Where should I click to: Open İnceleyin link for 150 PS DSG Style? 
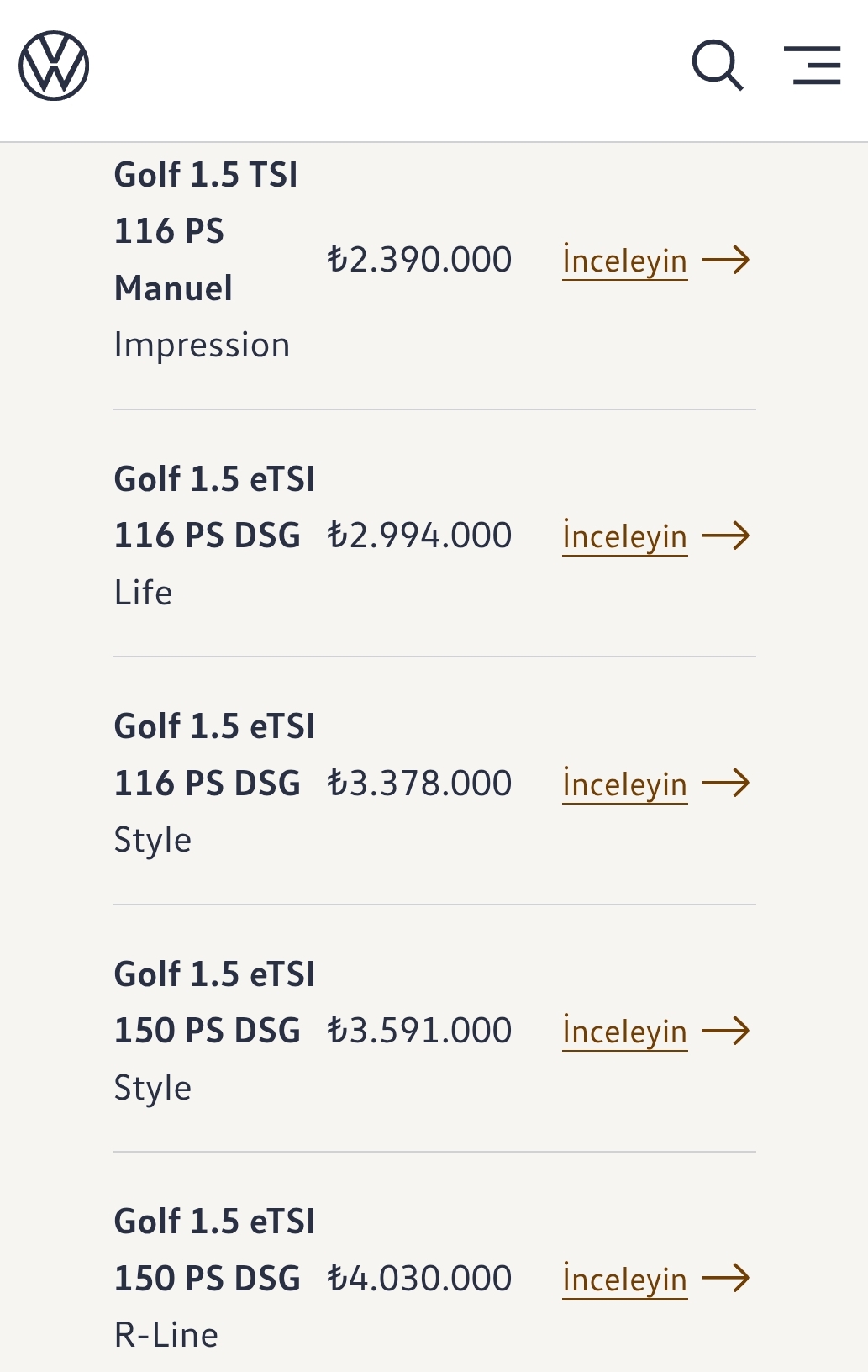tap(625, 1031)
